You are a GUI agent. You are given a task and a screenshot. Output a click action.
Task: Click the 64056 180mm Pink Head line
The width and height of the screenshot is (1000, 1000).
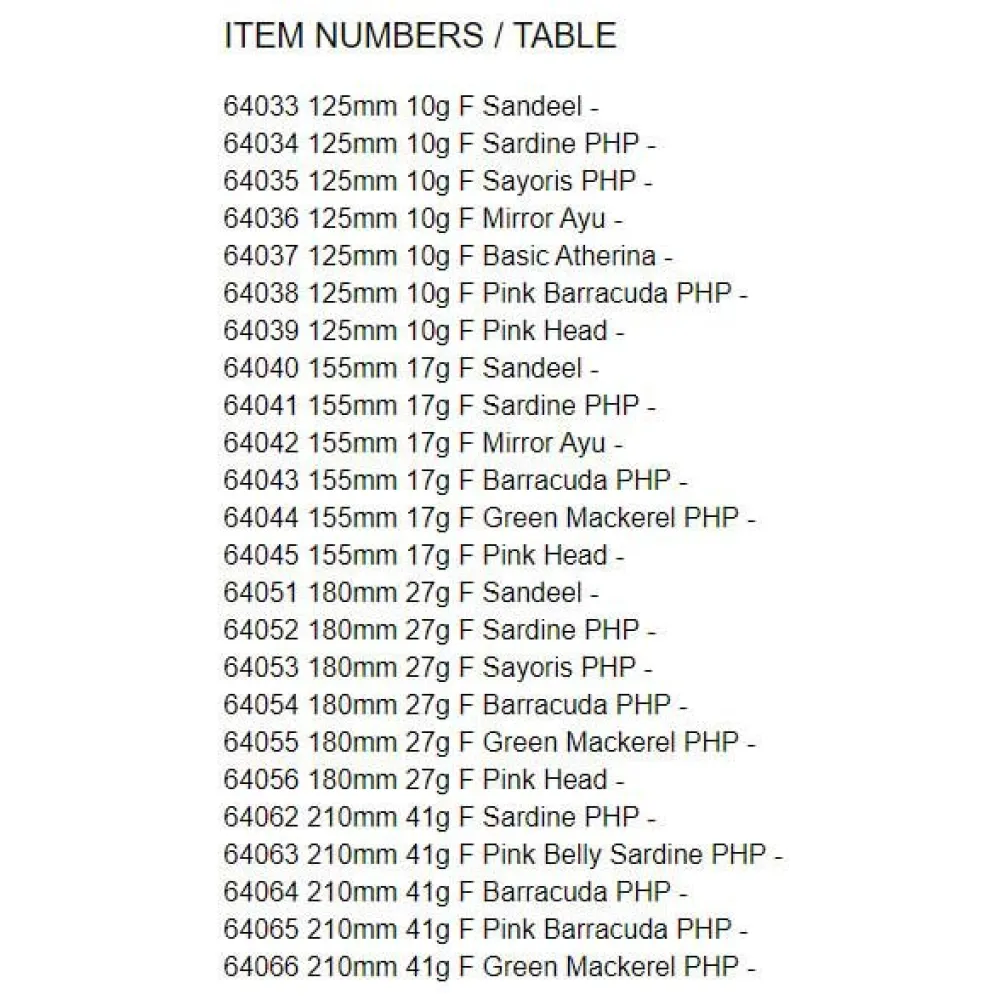(423, 780)
